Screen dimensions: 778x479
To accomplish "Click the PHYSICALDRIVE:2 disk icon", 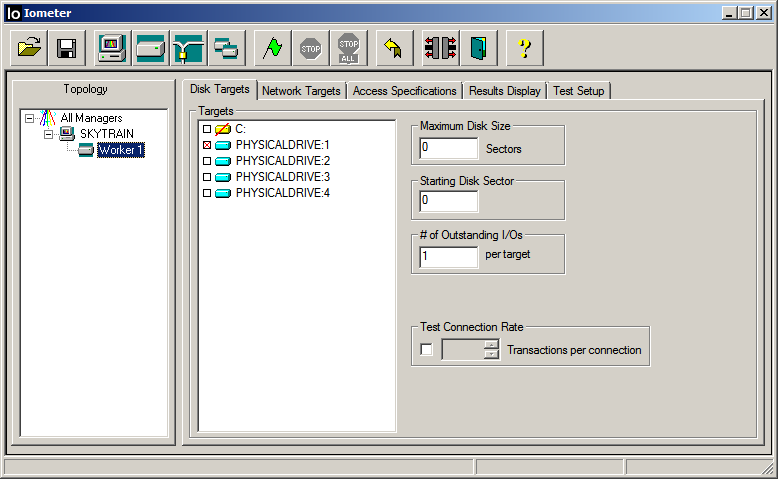I will 223,161.
